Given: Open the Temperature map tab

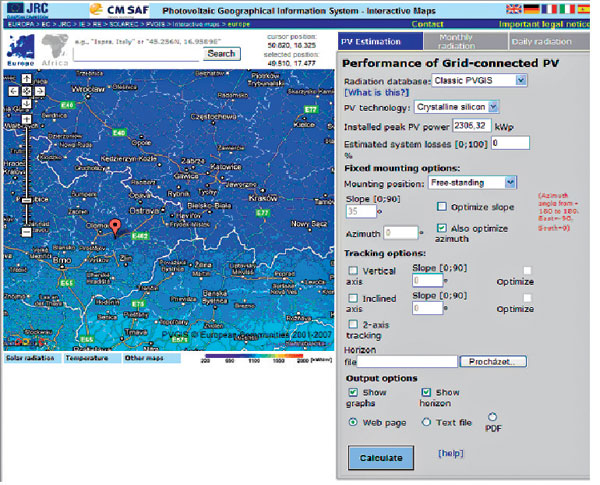Looking at the screenshot, I should click(x=91, y=358).
